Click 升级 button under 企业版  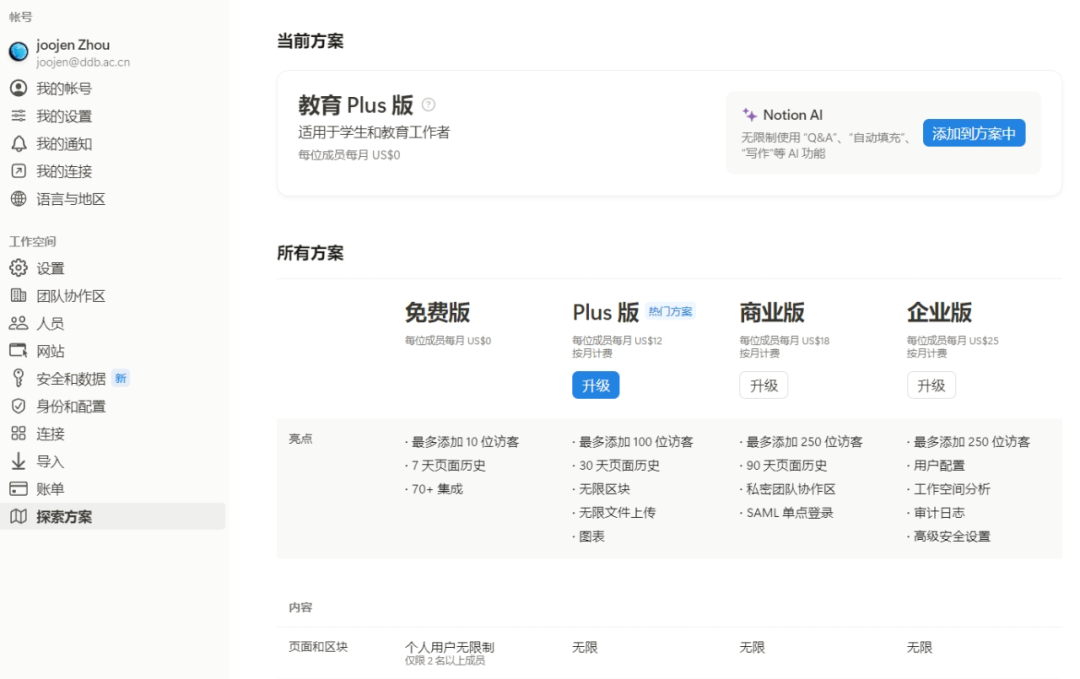[x=931, y=385]
